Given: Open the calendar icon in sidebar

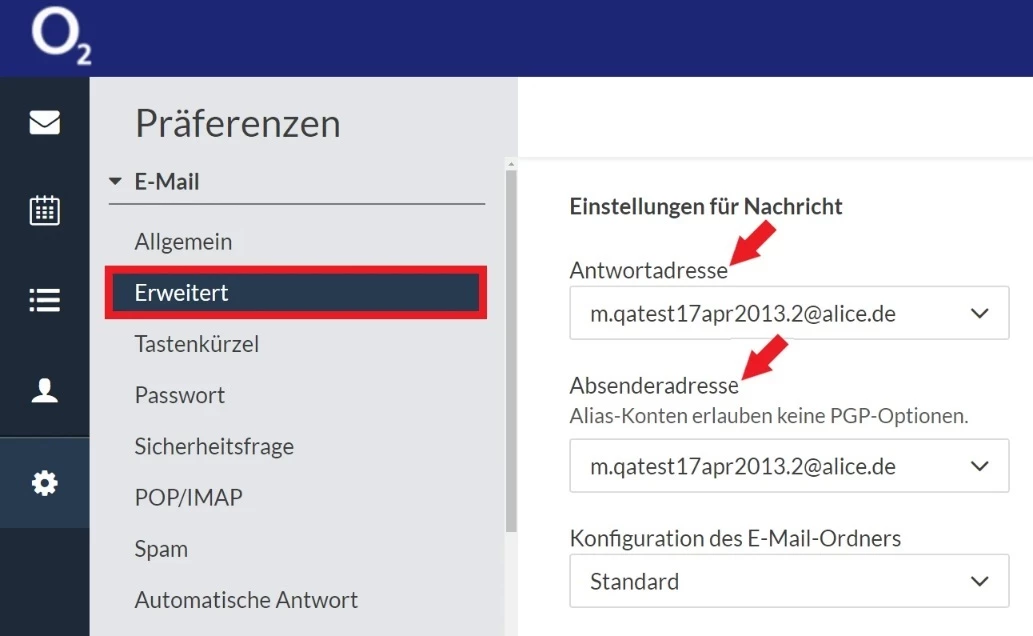Looking at the screenshot, I should (x=44, y=210).
